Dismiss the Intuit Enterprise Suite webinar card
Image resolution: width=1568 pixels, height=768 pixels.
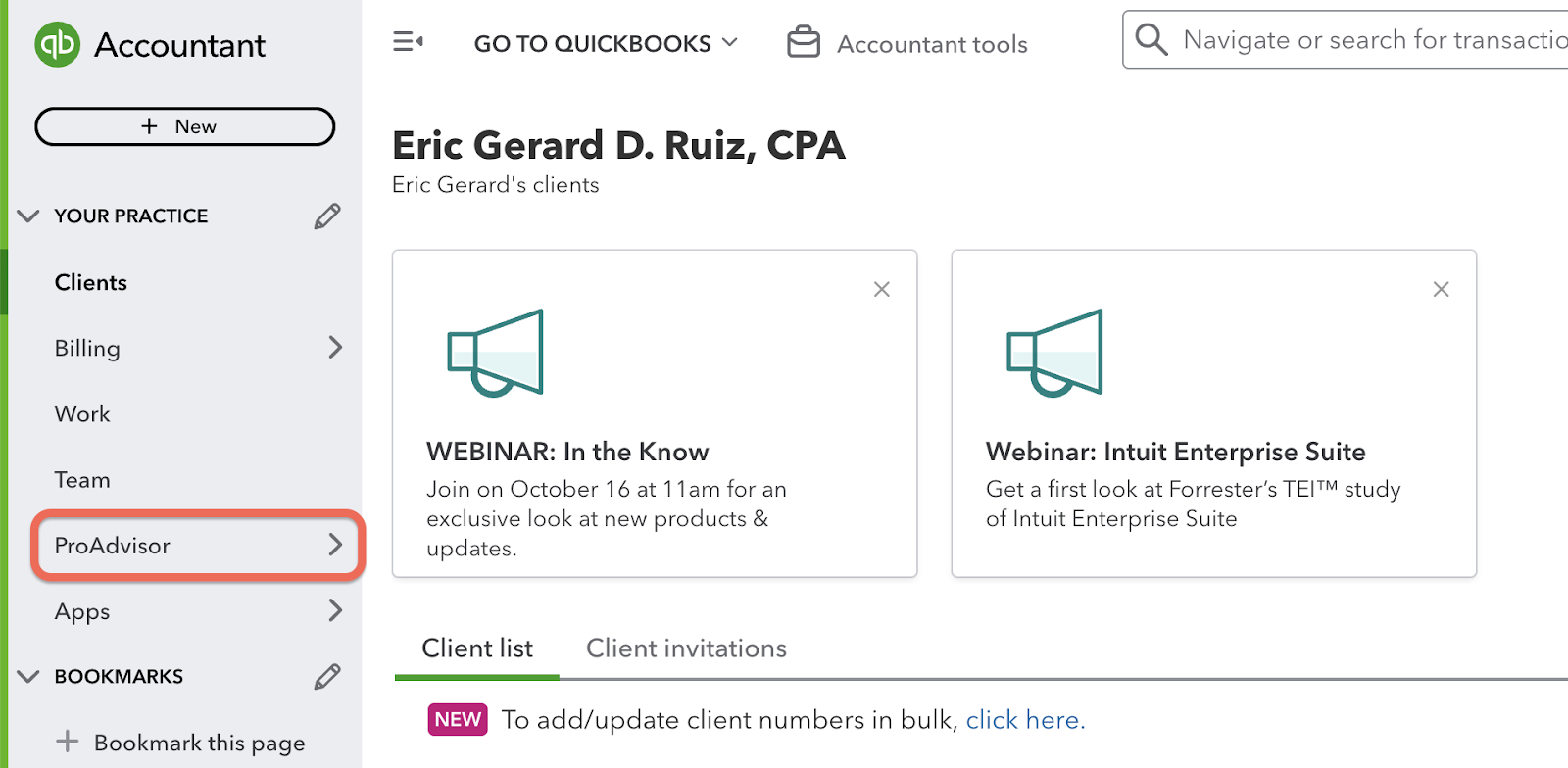(x=1441, y=289)
